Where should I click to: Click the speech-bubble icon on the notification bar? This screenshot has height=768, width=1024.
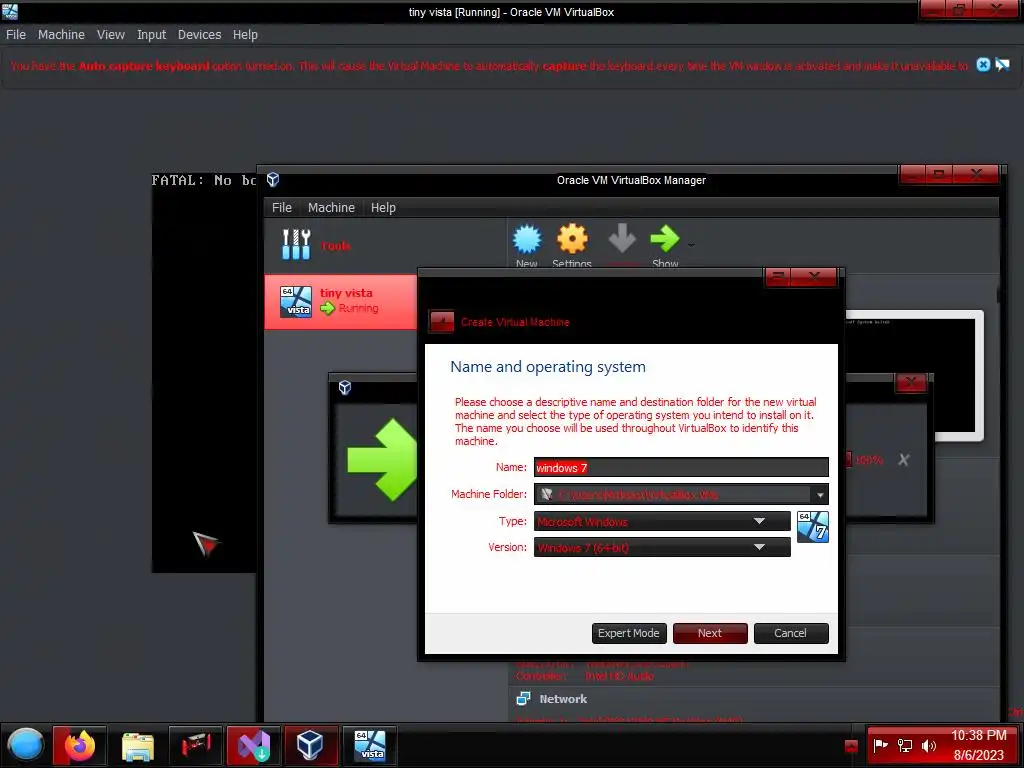pyautogui.click(x=1002, y=65)
